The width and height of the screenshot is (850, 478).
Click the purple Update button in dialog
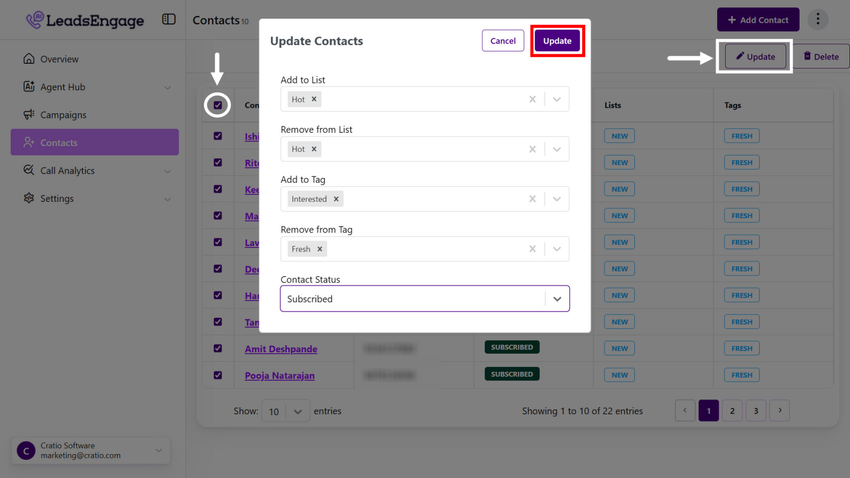pyautogui.click(x=557, y=41)
